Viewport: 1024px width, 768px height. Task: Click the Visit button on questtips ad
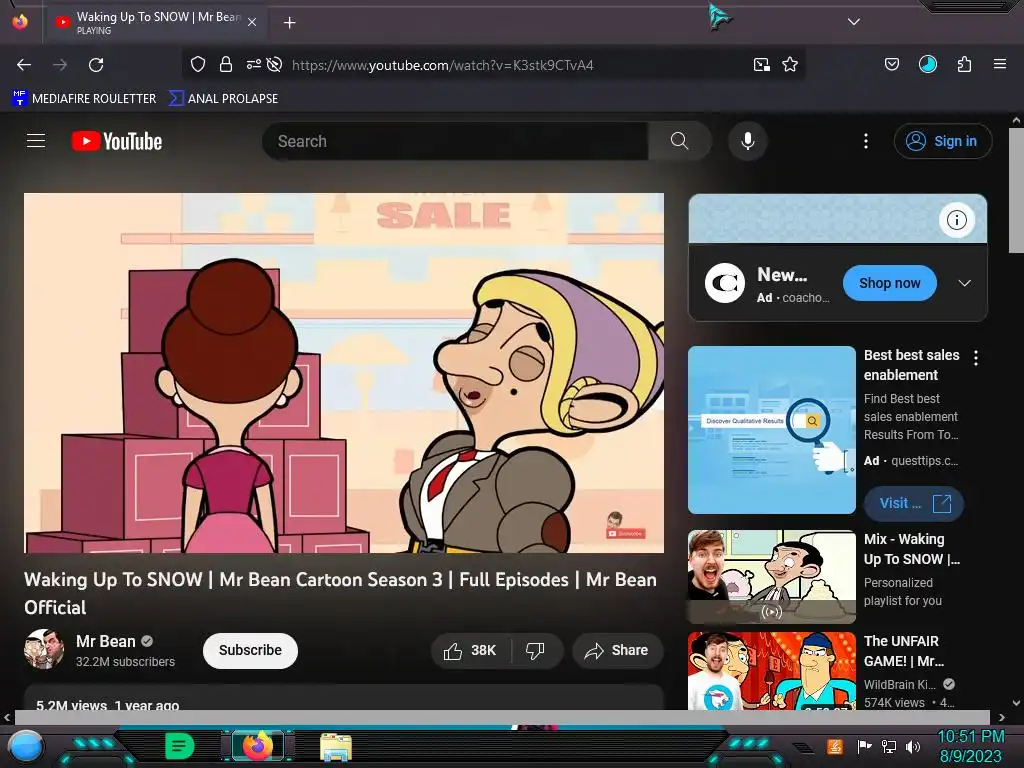tap(914, 504)
